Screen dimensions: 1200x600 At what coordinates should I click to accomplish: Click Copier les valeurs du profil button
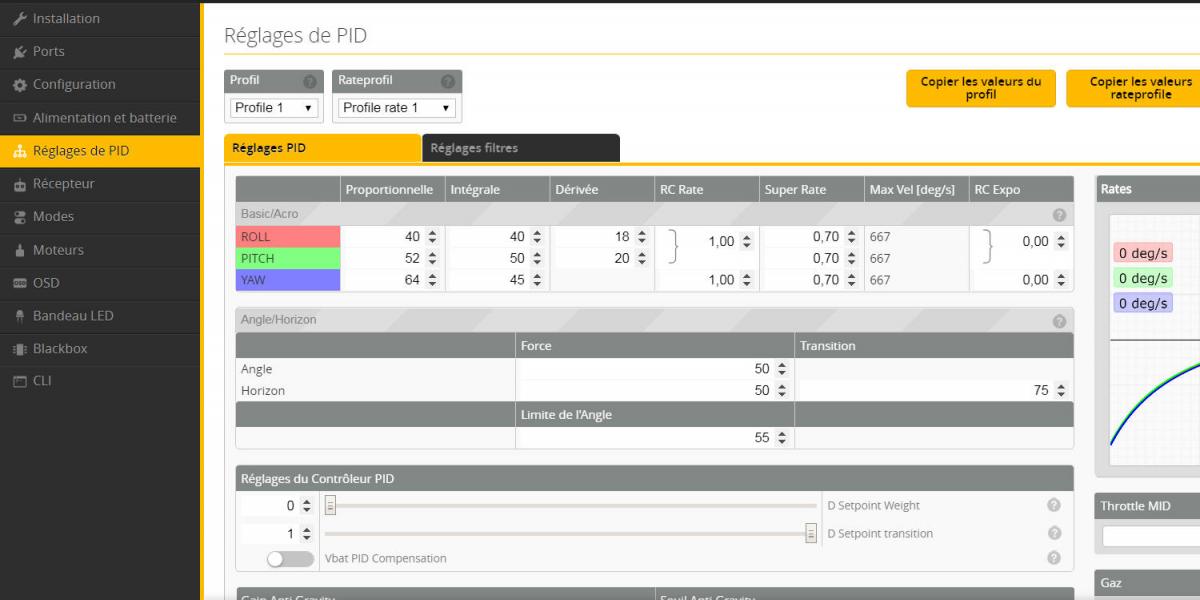(x=981, y=88)
